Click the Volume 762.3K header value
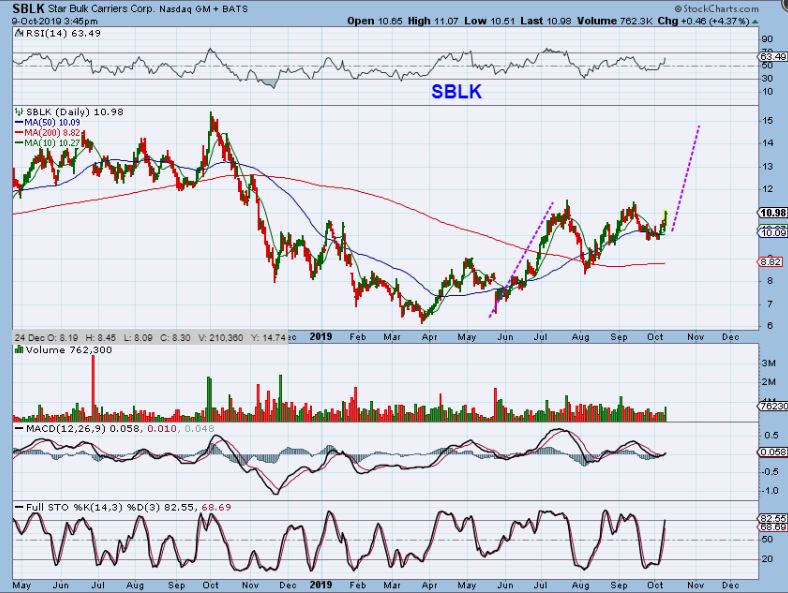 615,21
